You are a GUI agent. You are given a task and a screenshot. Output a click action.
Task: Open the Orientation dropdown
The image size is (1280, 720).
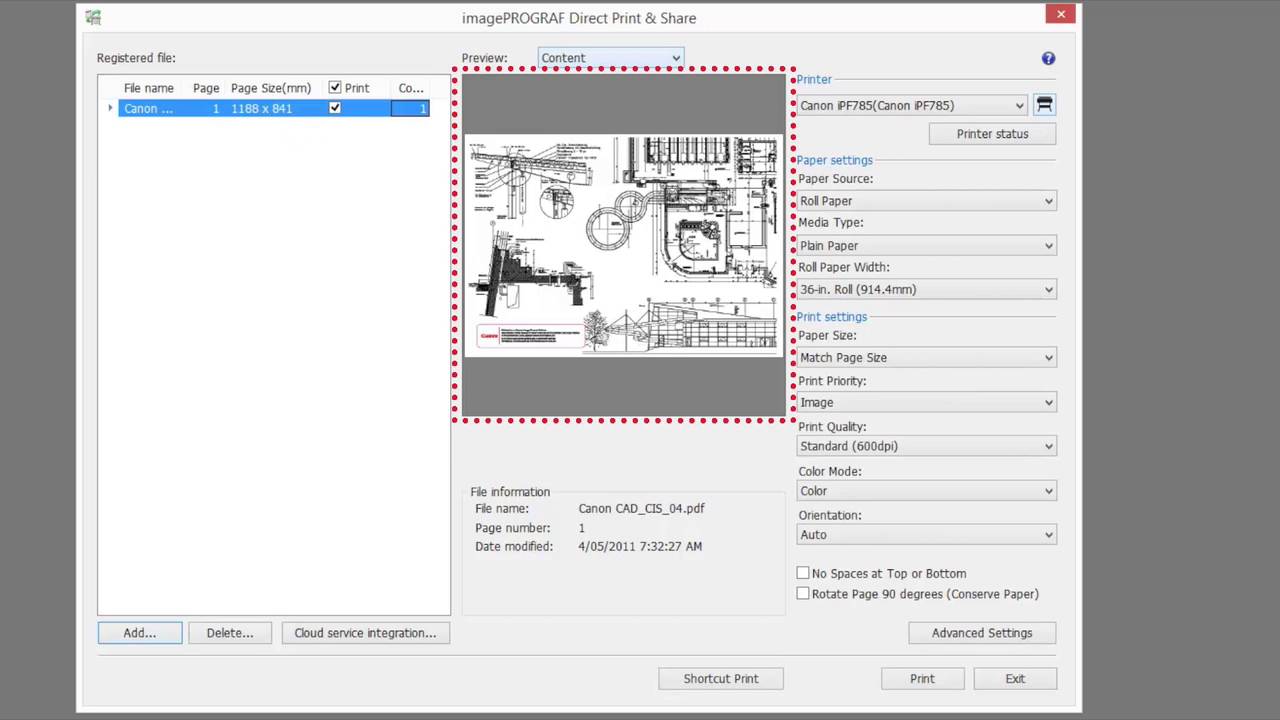tap(926, 535)
